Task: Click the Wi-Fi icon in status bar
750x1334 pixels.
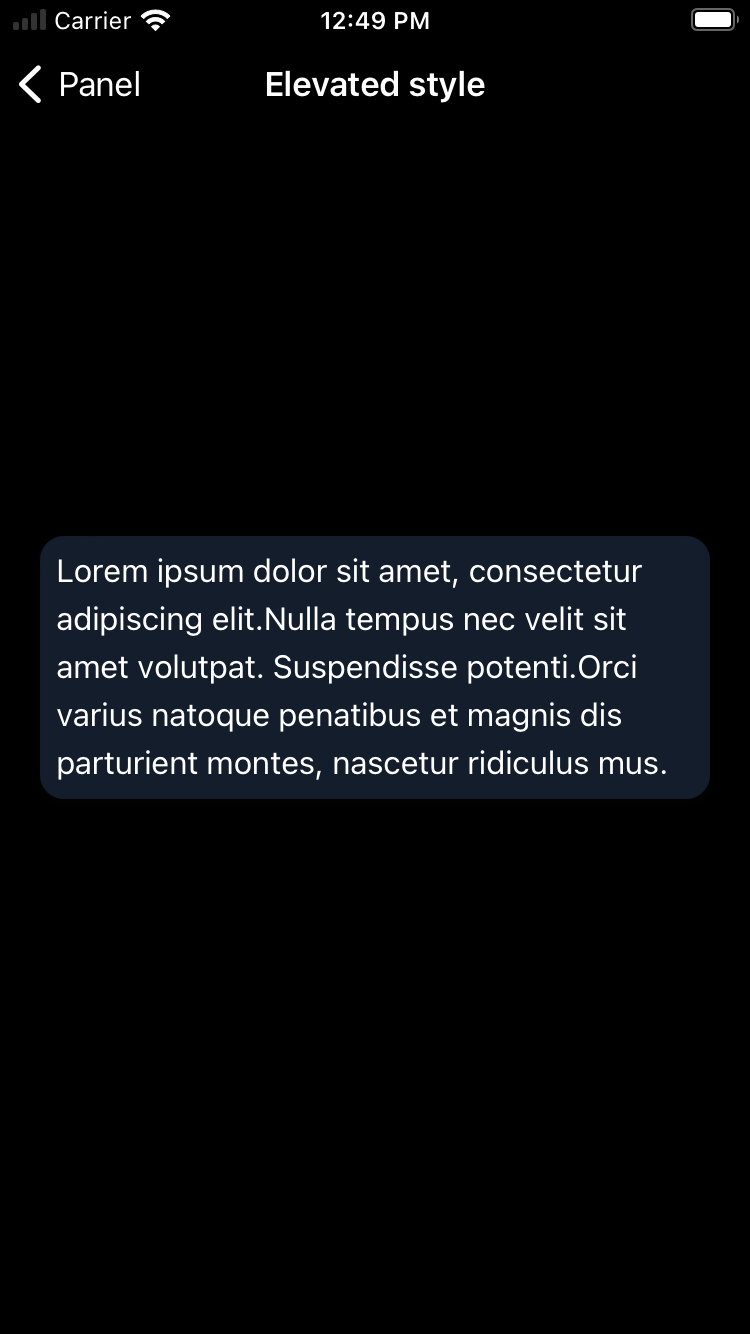Action: pos(156,20)
